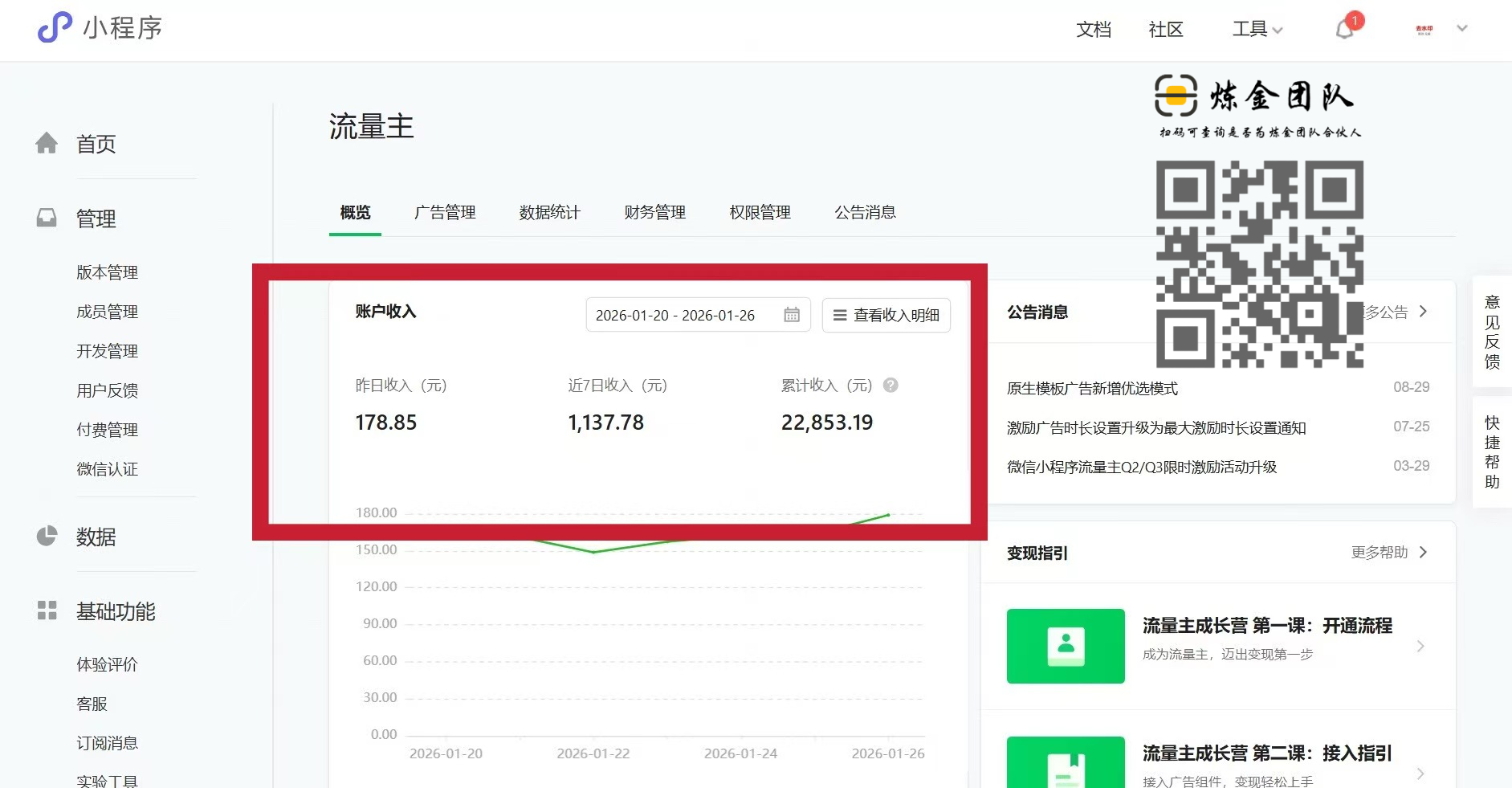Click the calendar icon in date range picker
The image size is (1512, 788).
click(x=792, y=315)
